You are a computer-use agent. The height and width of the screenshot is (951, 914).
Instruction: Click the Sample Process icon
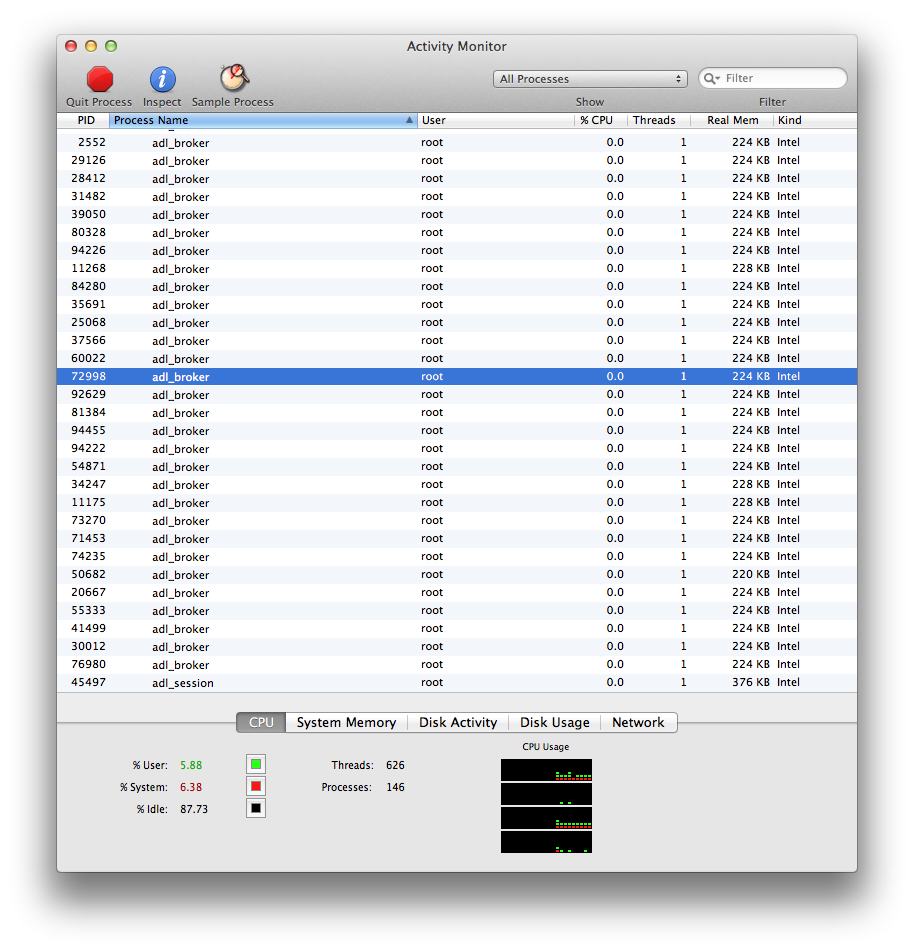234,78
